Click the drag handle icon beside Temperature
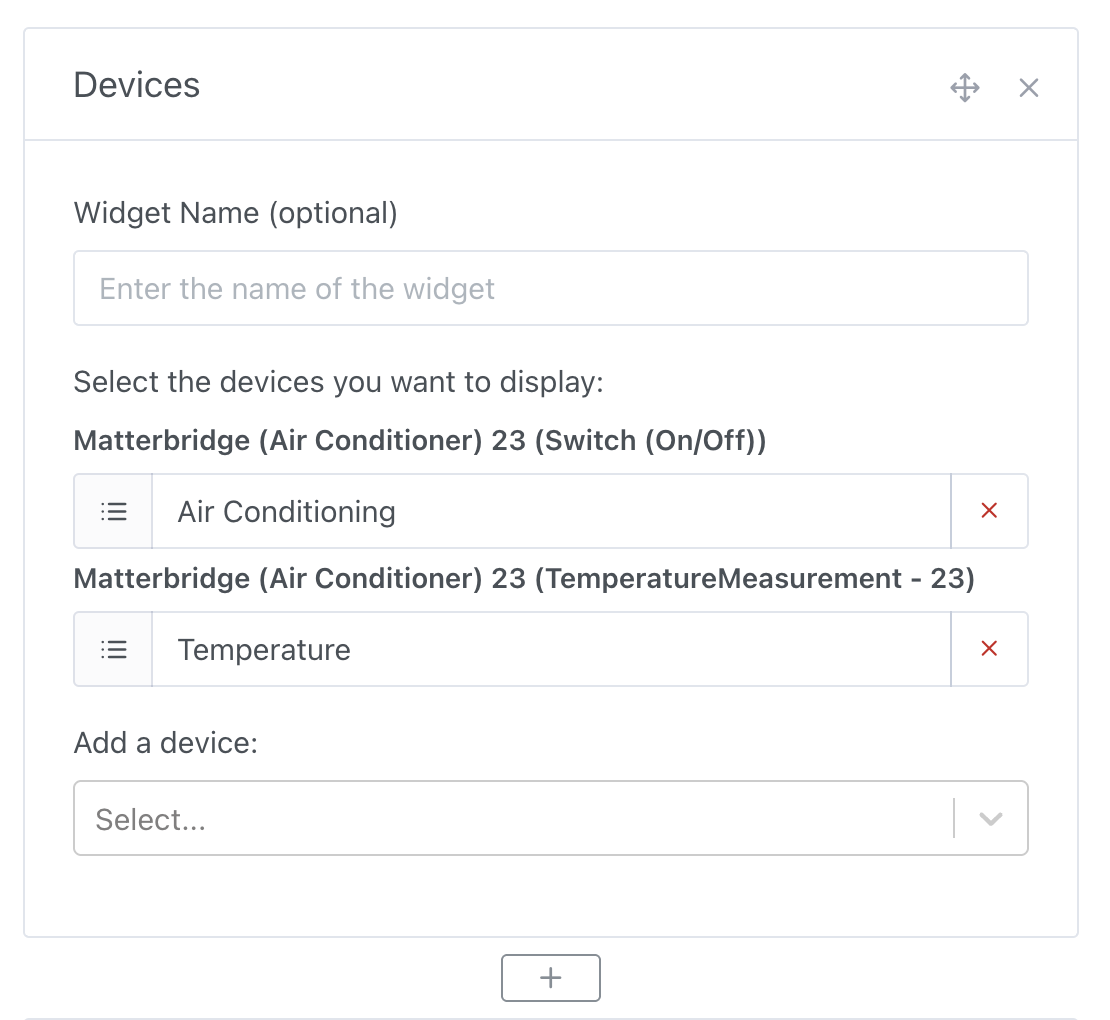The height and width of the screenshot is (1020, 1110). [x=112, y=648]
